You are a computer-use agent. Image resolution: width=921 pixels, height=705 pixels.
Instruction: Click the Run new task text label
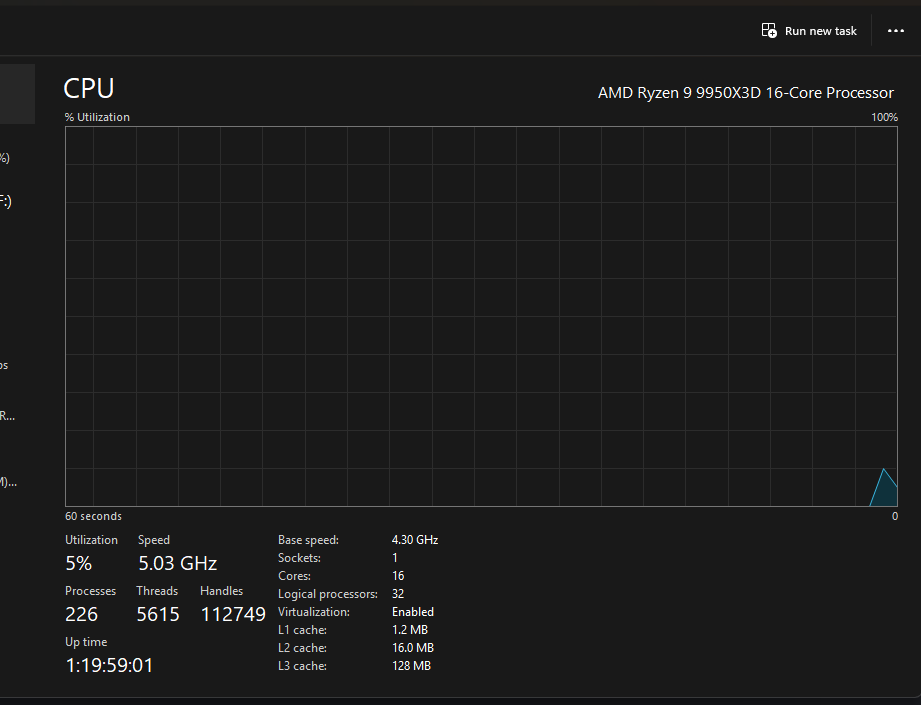[821, 31]
